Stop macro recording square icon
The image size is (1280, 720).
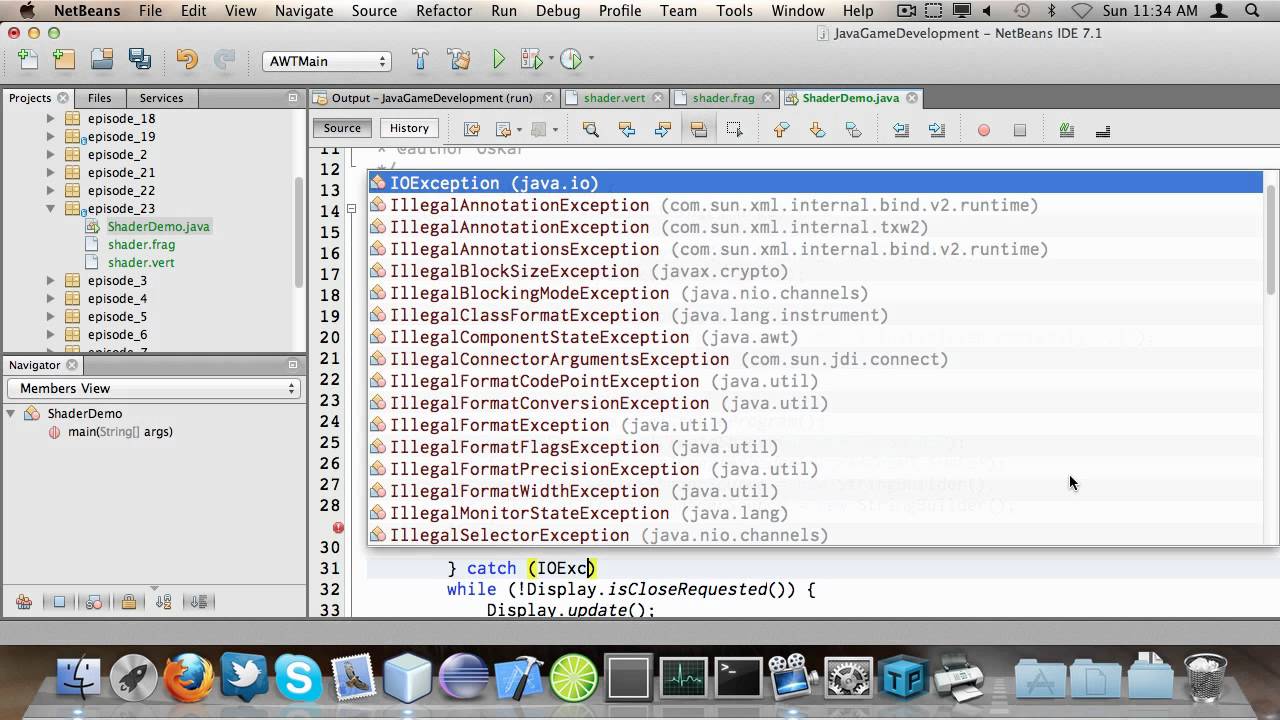[x=1020, y=130]
